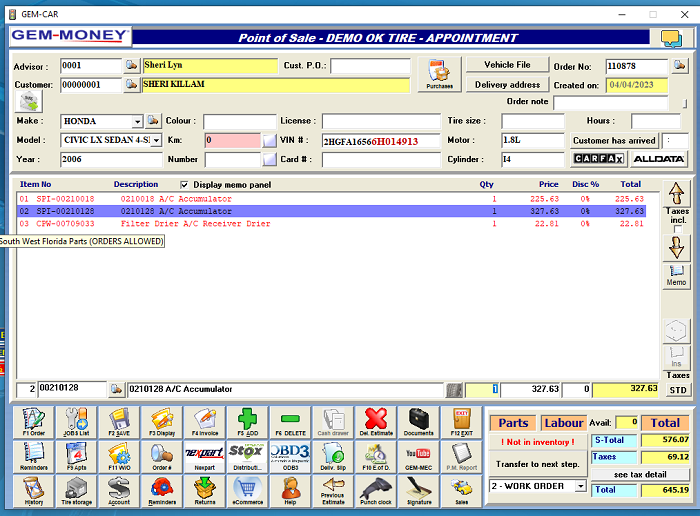
Task: Create an invoice with F4 Invoice
Action: point(204,422)
